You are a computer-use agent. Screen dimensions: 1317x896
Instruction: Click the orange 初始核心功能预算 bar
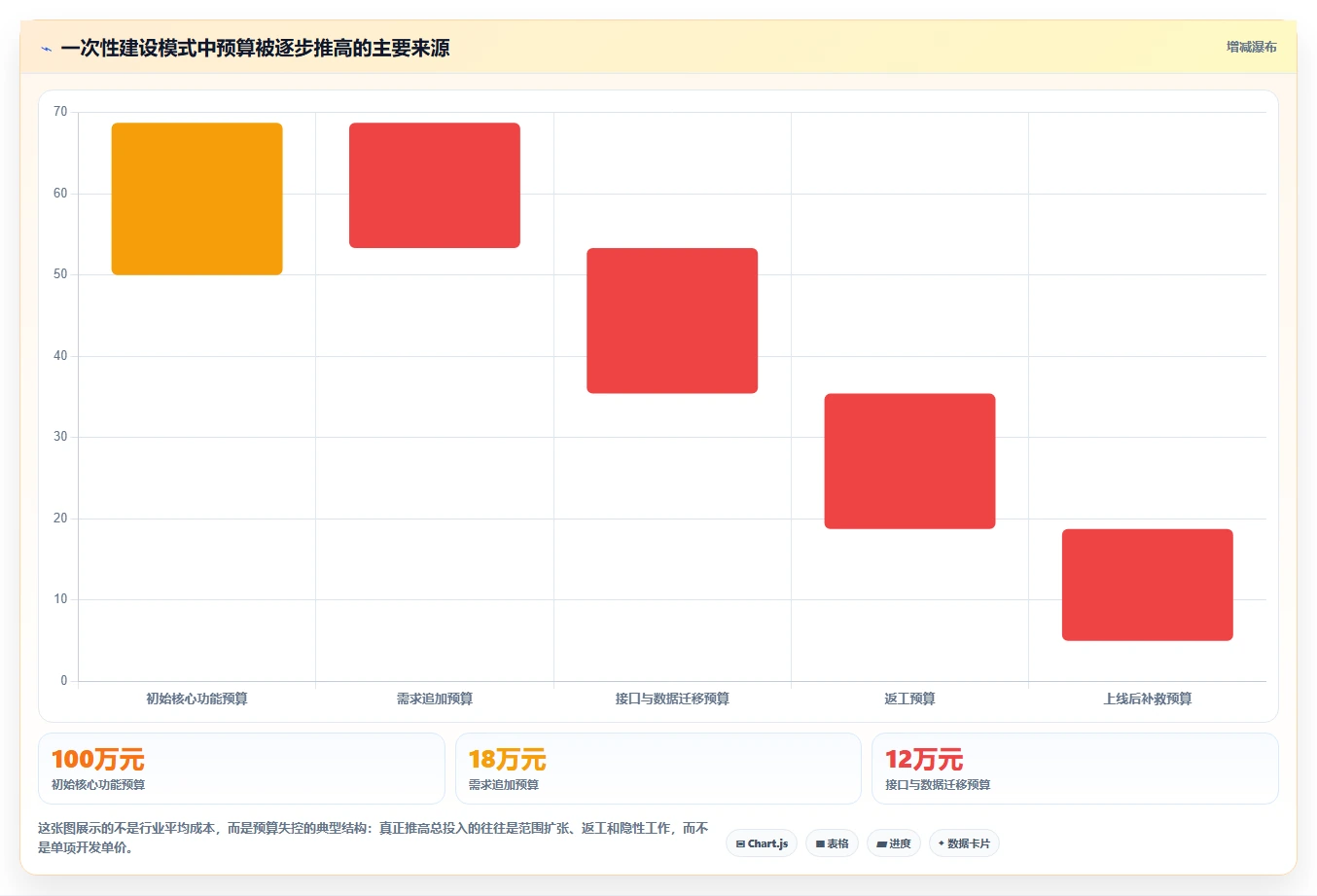click(197, 198)
